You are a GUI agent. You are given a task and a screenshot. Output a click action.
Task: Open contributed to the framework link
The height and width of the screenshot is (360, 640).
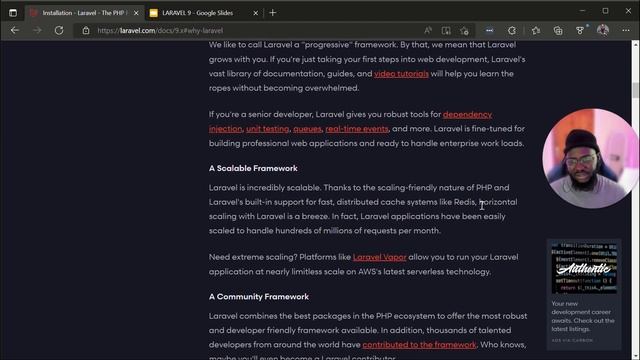coord(419,345)
